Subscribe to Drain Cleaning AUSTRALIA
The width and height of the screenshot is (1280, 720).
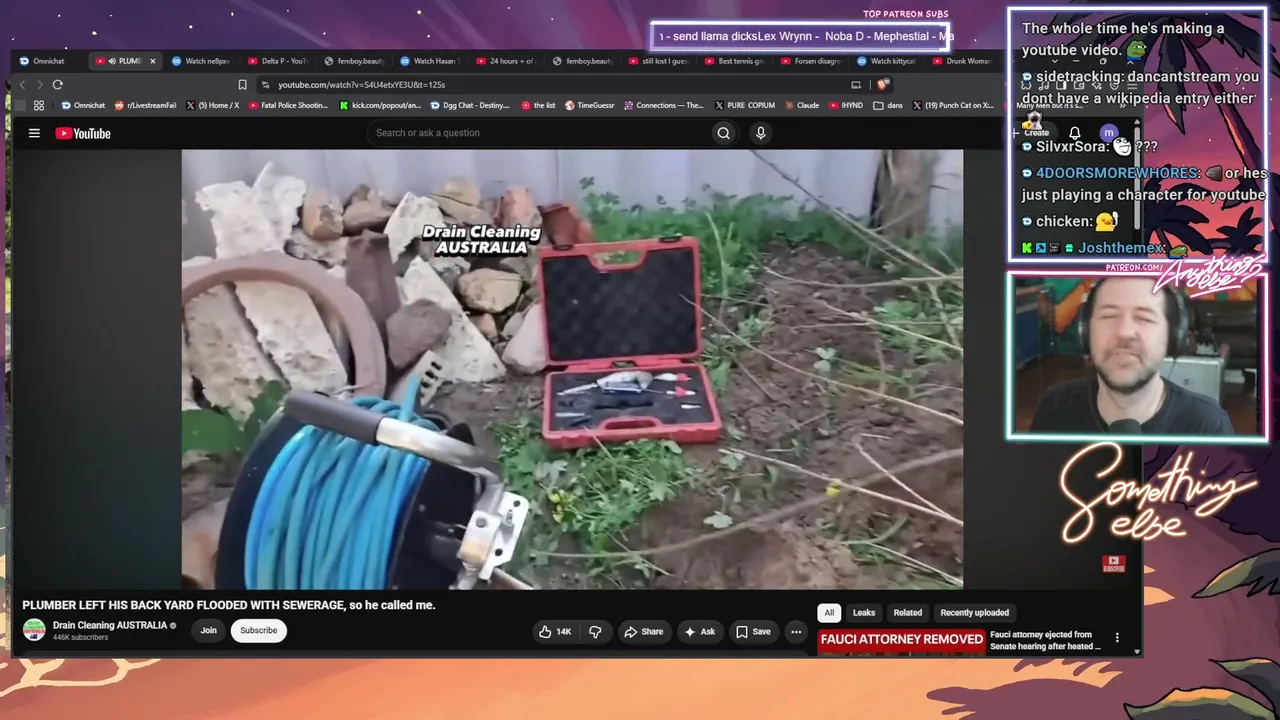[258, 631]
